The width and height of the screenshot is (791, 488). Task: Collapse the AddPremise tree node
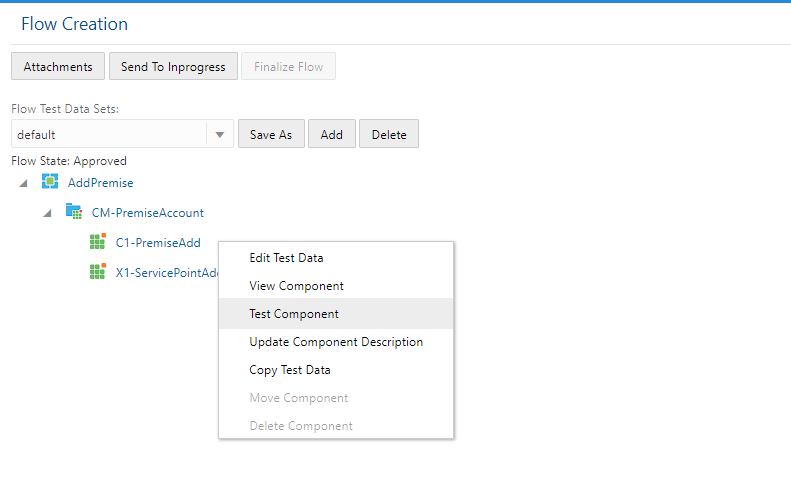pyautogui.click(x=23, y=183)
